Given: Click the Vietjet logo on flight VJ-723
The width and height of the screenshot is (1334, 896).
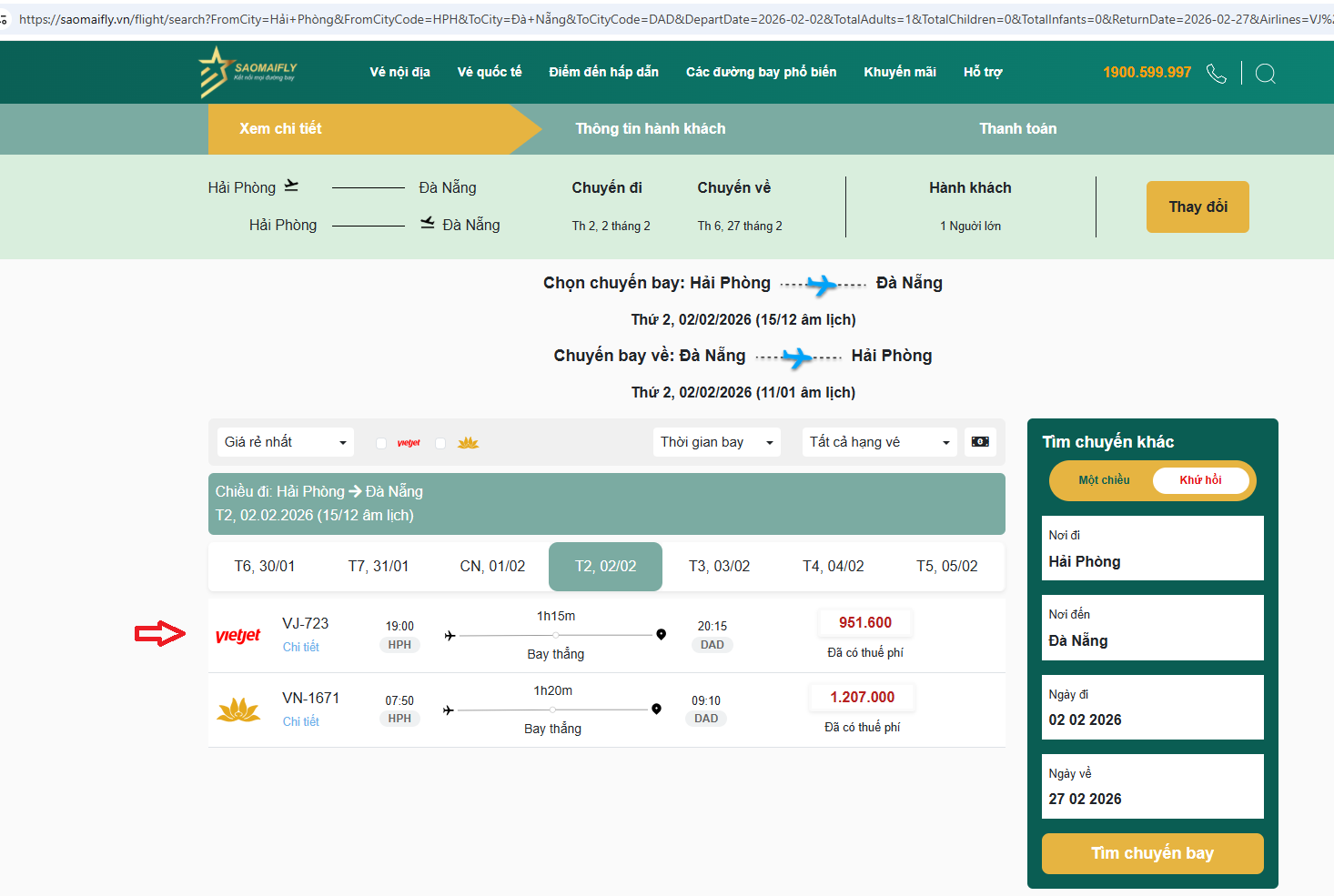Looking at the screenshot, I should point(238,635).
